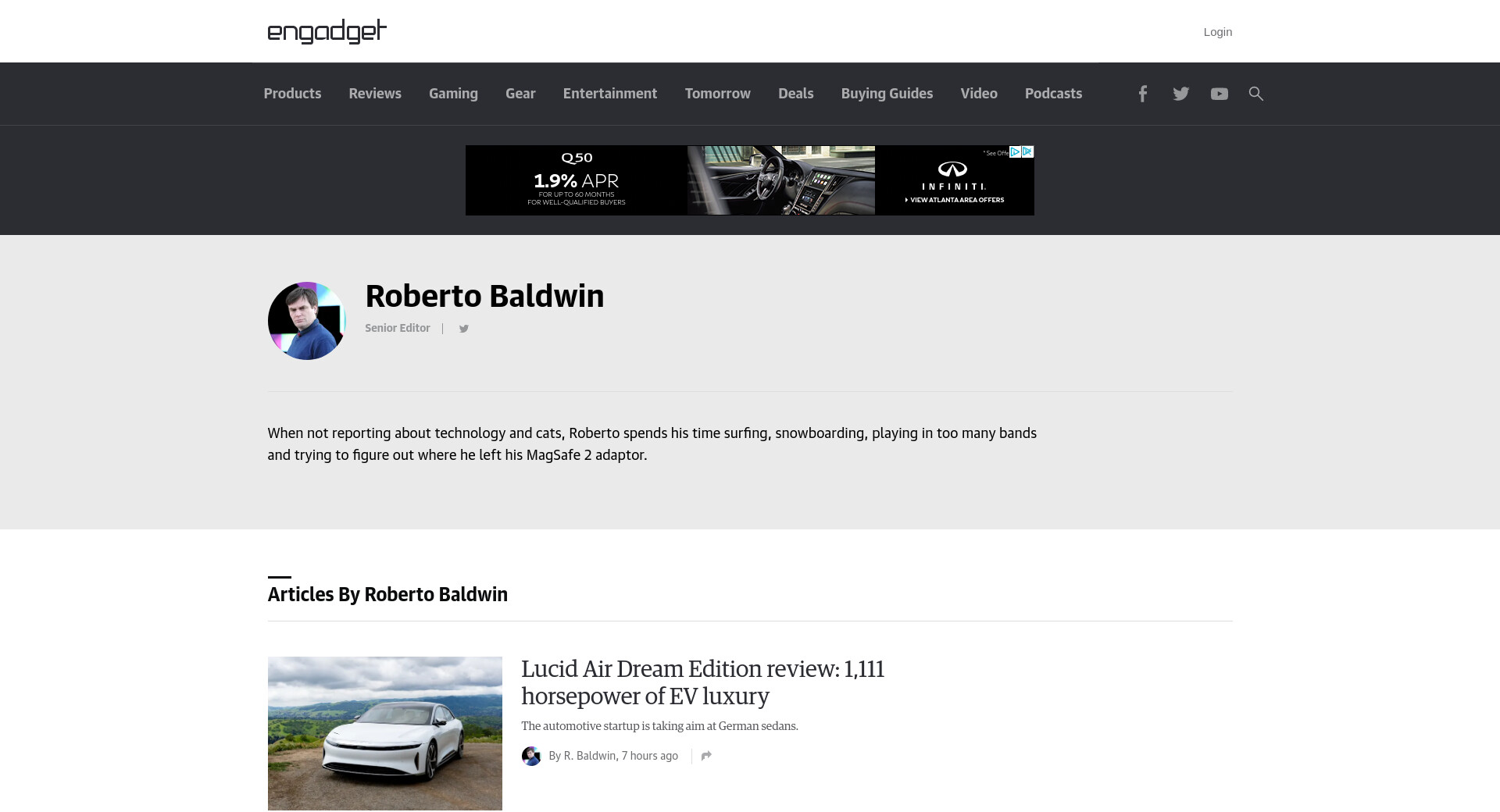
Task: Click the R. Baldwin byline link
Action: coord(589,756)
